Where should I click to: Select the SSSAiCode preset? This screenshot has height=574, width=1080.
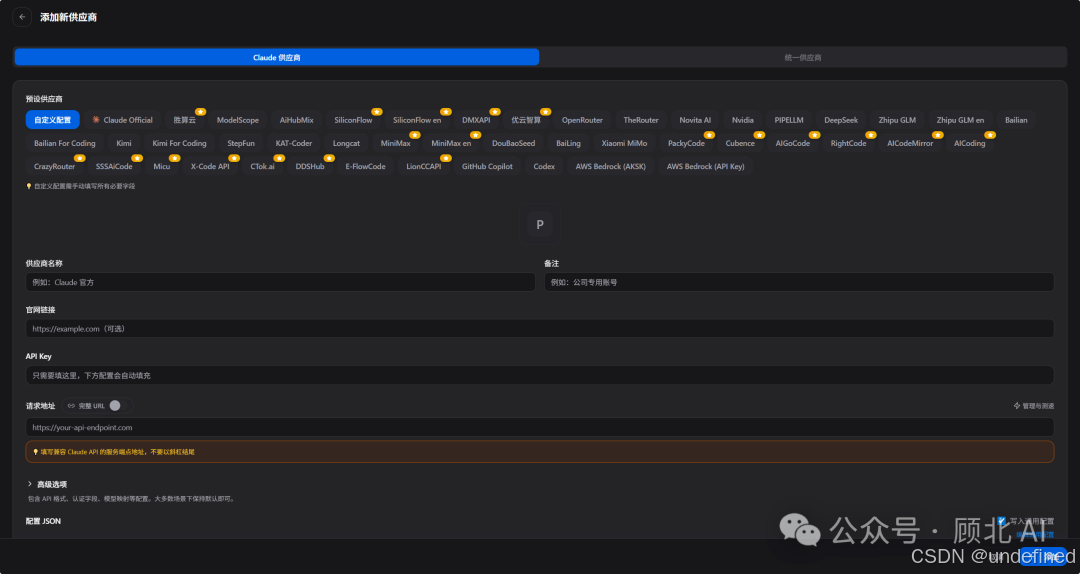point(114,167)
